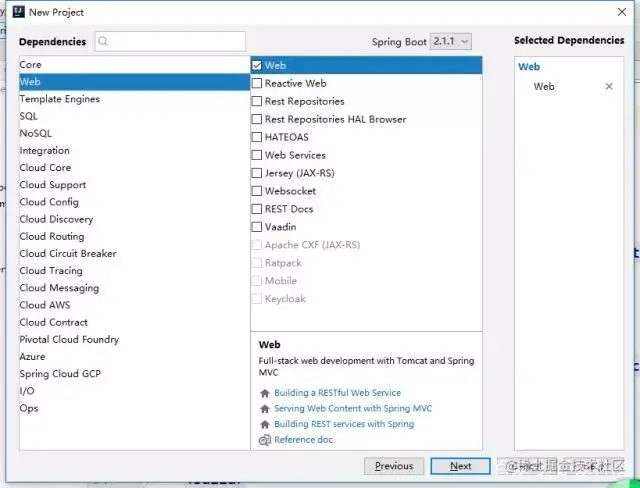Click the Web group heading in Selected Dependencies
Image resolution: width=640 pixels, height=488 pixels.
(x=529, y=67)
